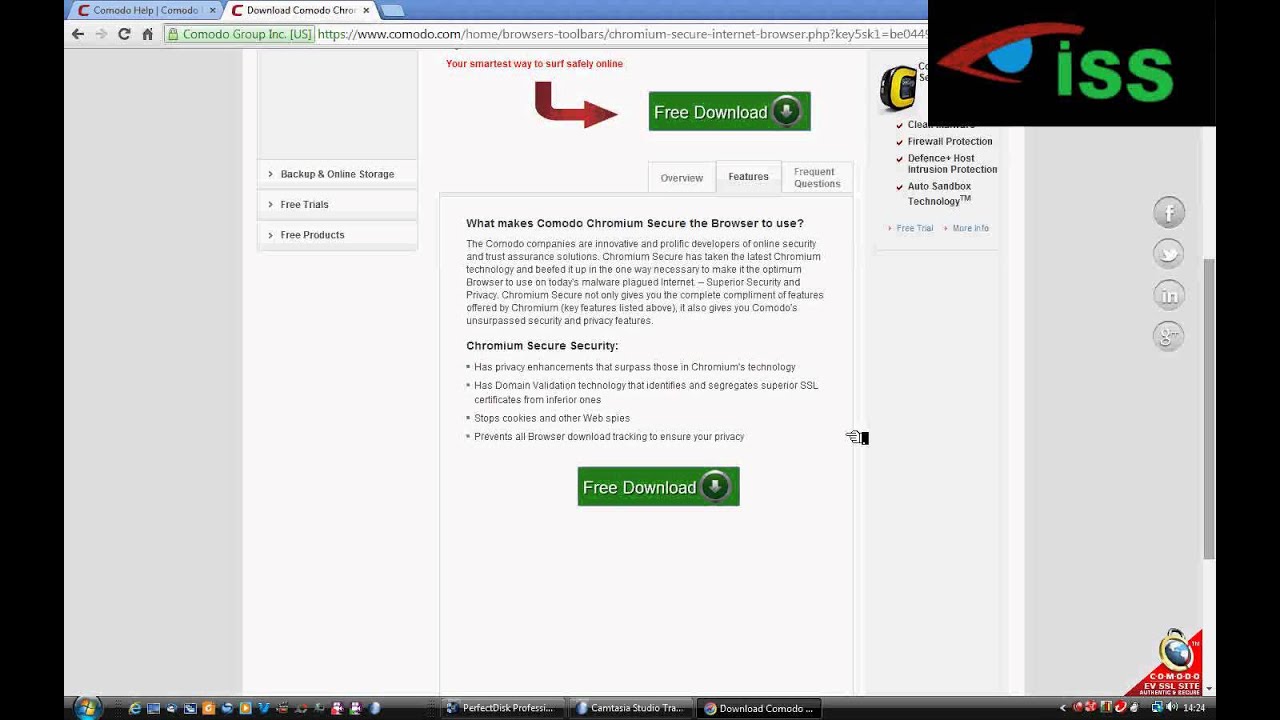Screen dimensions: 1280x720
Task: Click the blue V quick launch icon
Action: (264, 708)
